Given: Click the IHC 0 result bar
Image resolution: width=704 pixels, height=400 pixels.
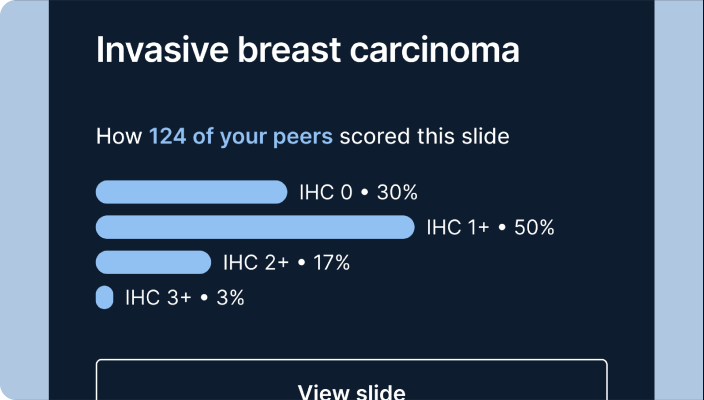Looking at the screenshot, I should (x=191, y=192).
